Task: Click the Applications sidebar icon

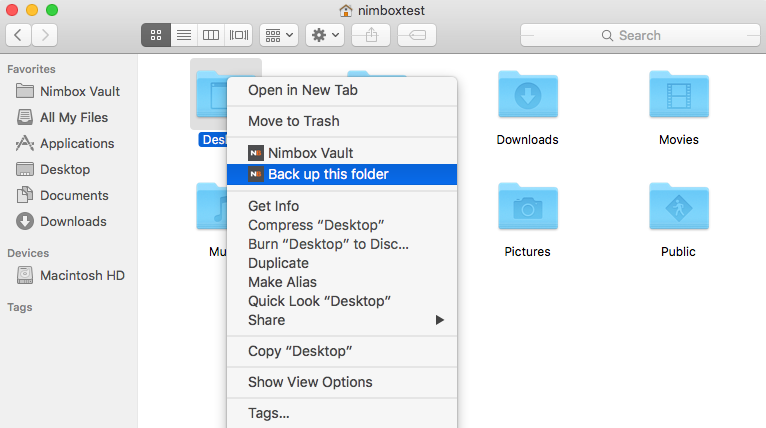Action: [25, 143]
